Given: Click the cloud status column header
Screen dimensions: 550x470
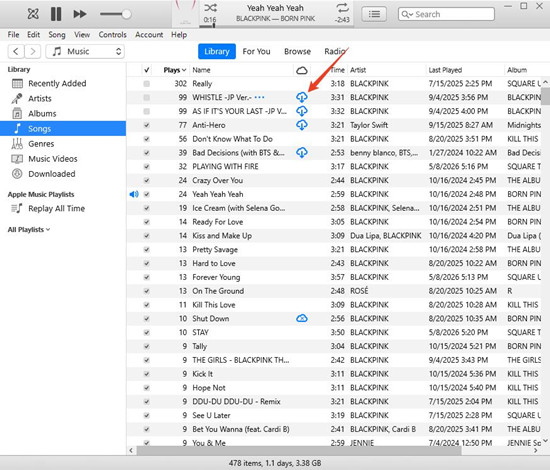Looking at the screenshot, I should (x=302, y=70).
